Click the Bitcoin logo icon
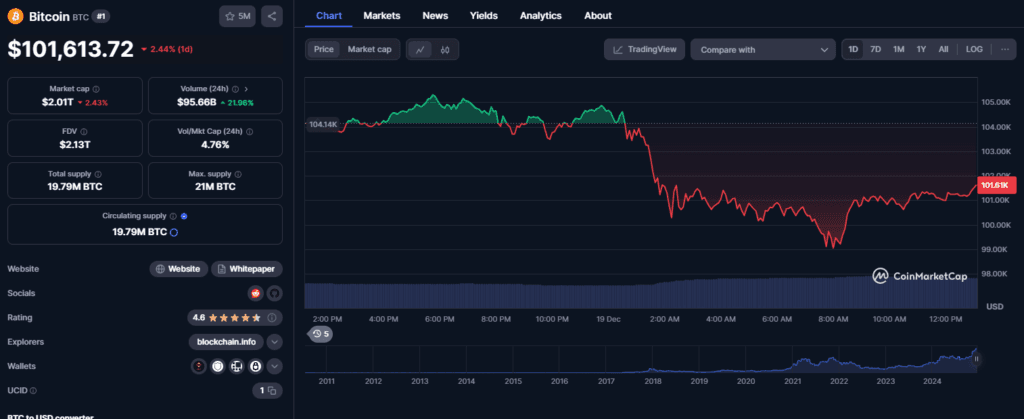 pyautogui.click(x=15, y=16)
